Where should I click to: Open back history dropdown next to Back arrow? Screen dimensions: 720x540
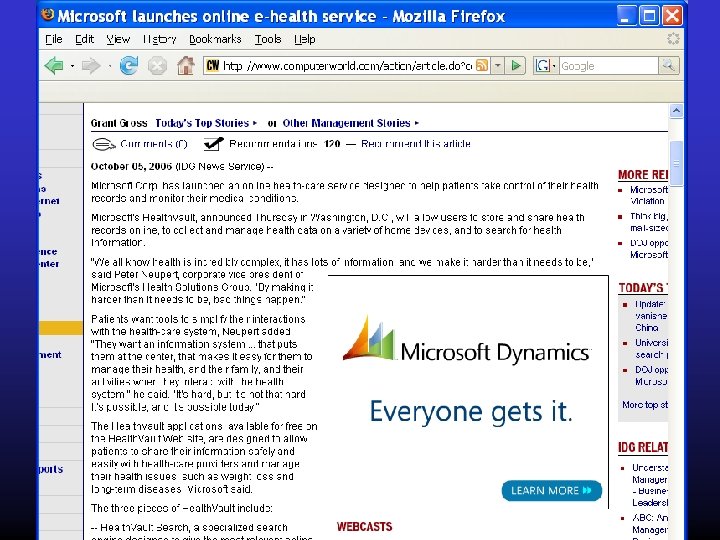(72, 66)
